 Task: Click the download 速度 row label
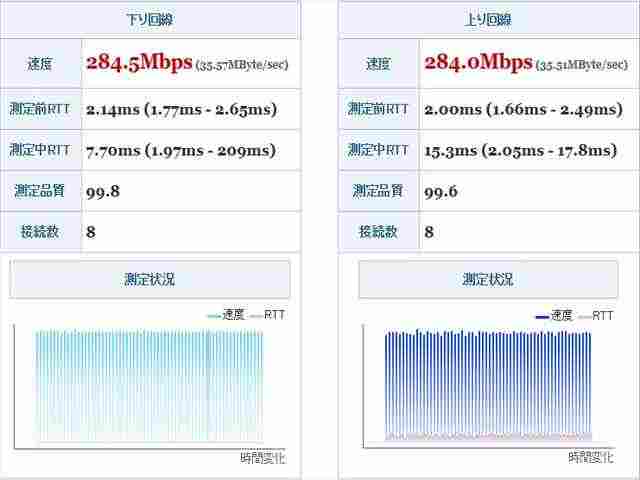(x=40, y=64)
